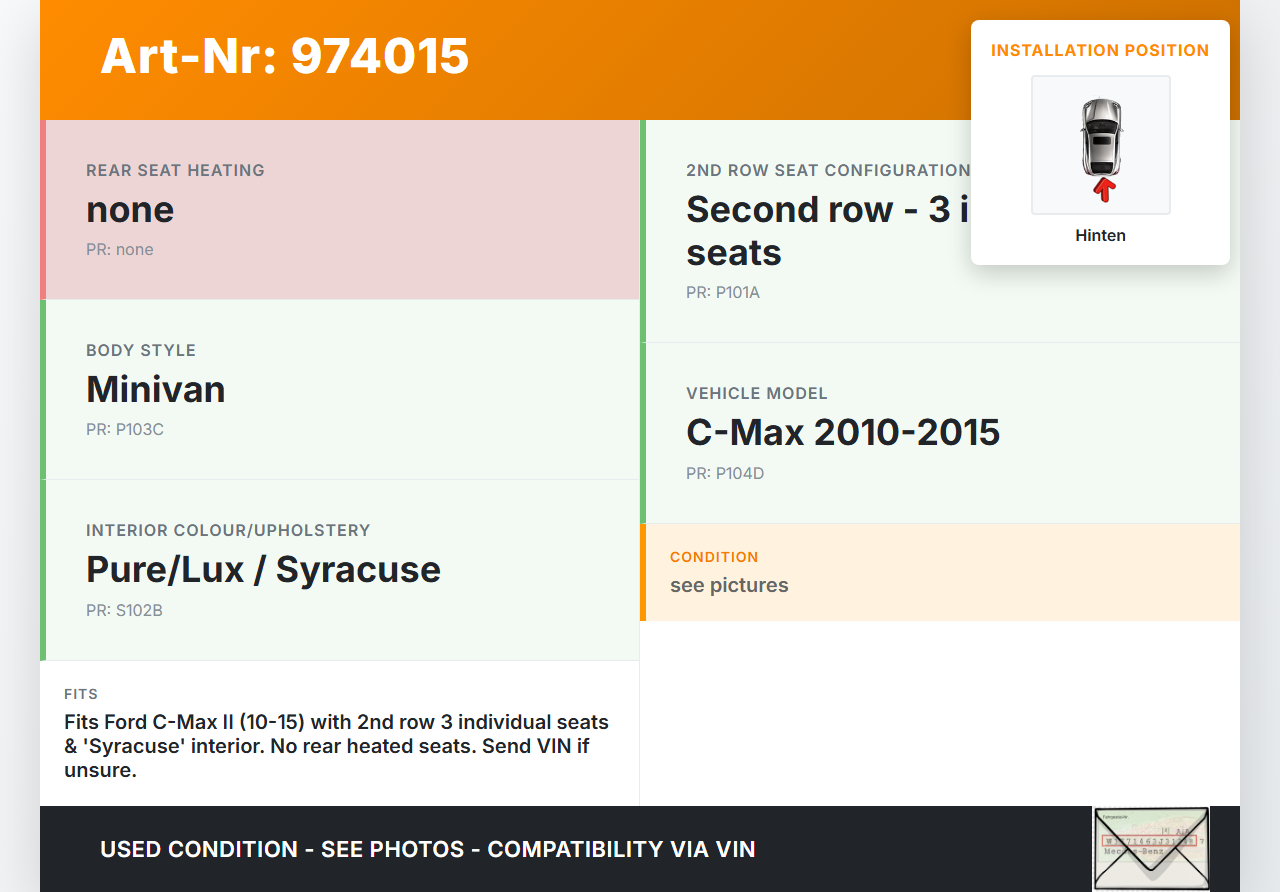The height and width of the screenshot is (892, 1280).
Task: Click the PR: P104D code
Action: click(725, 473)
